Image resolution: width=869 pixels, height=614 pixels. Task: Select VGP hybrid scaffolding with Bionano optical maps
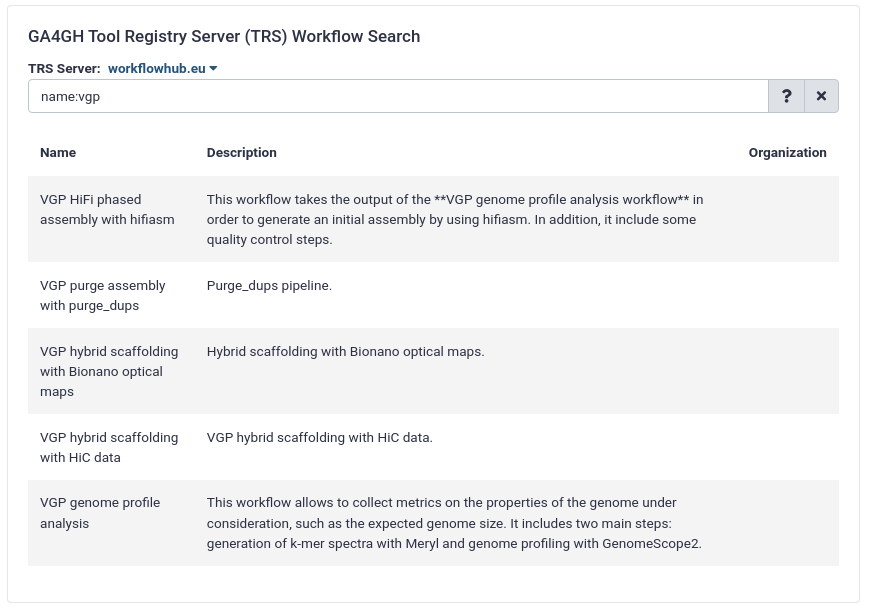coord(109,371)
